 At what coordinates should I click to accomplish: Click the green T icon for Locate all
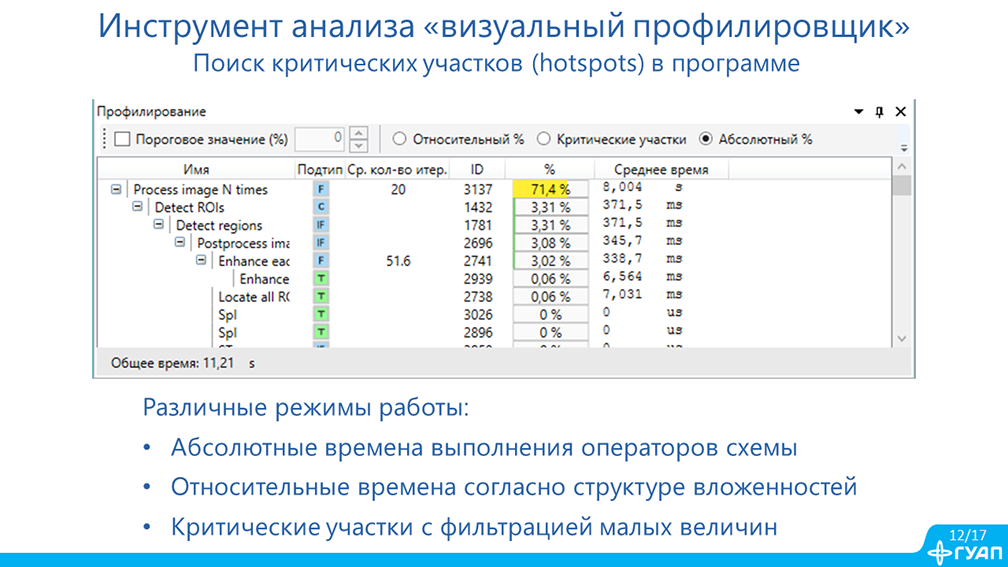[321, 297]
